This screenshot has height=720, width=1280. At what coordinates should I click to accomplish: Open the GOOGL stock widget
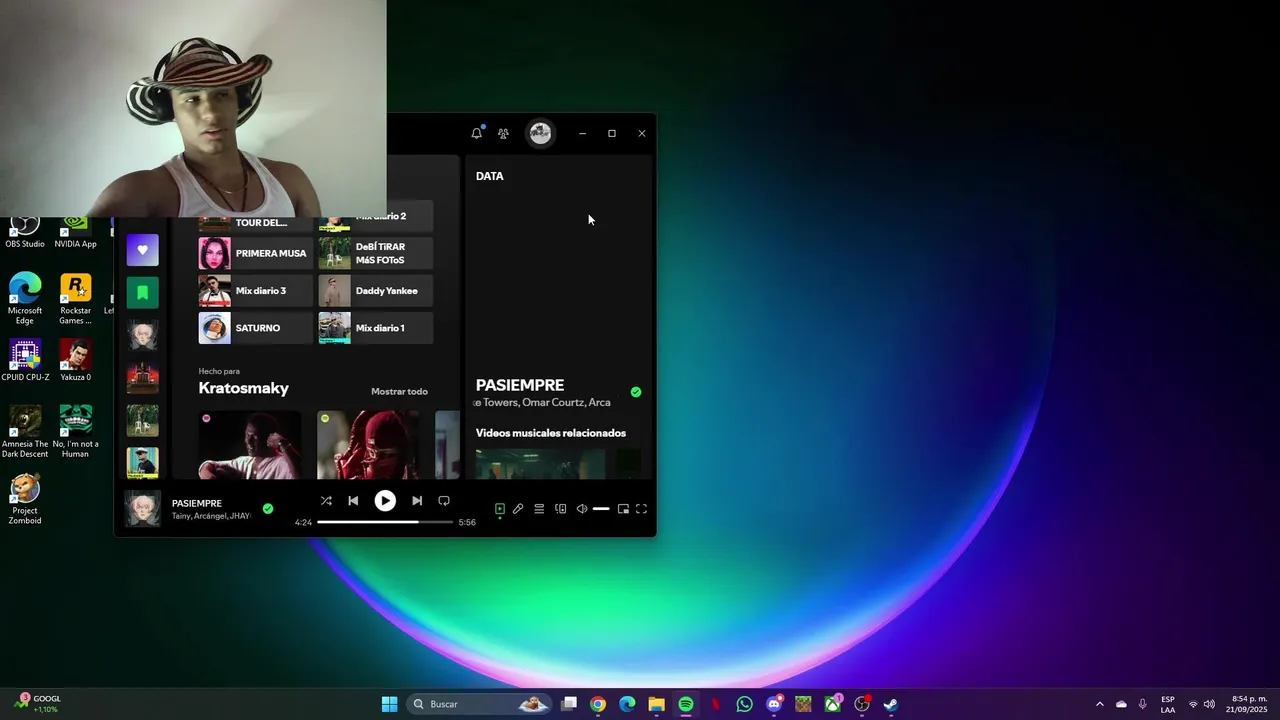38,704
